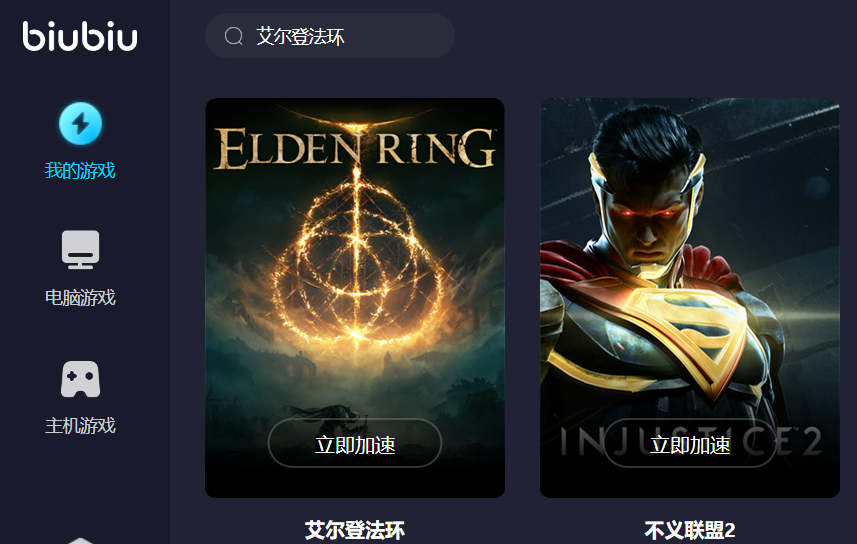Click the partially visible icon below 主机游戏
This screenshot has height=544, width=857.
[x=80, y=540]
